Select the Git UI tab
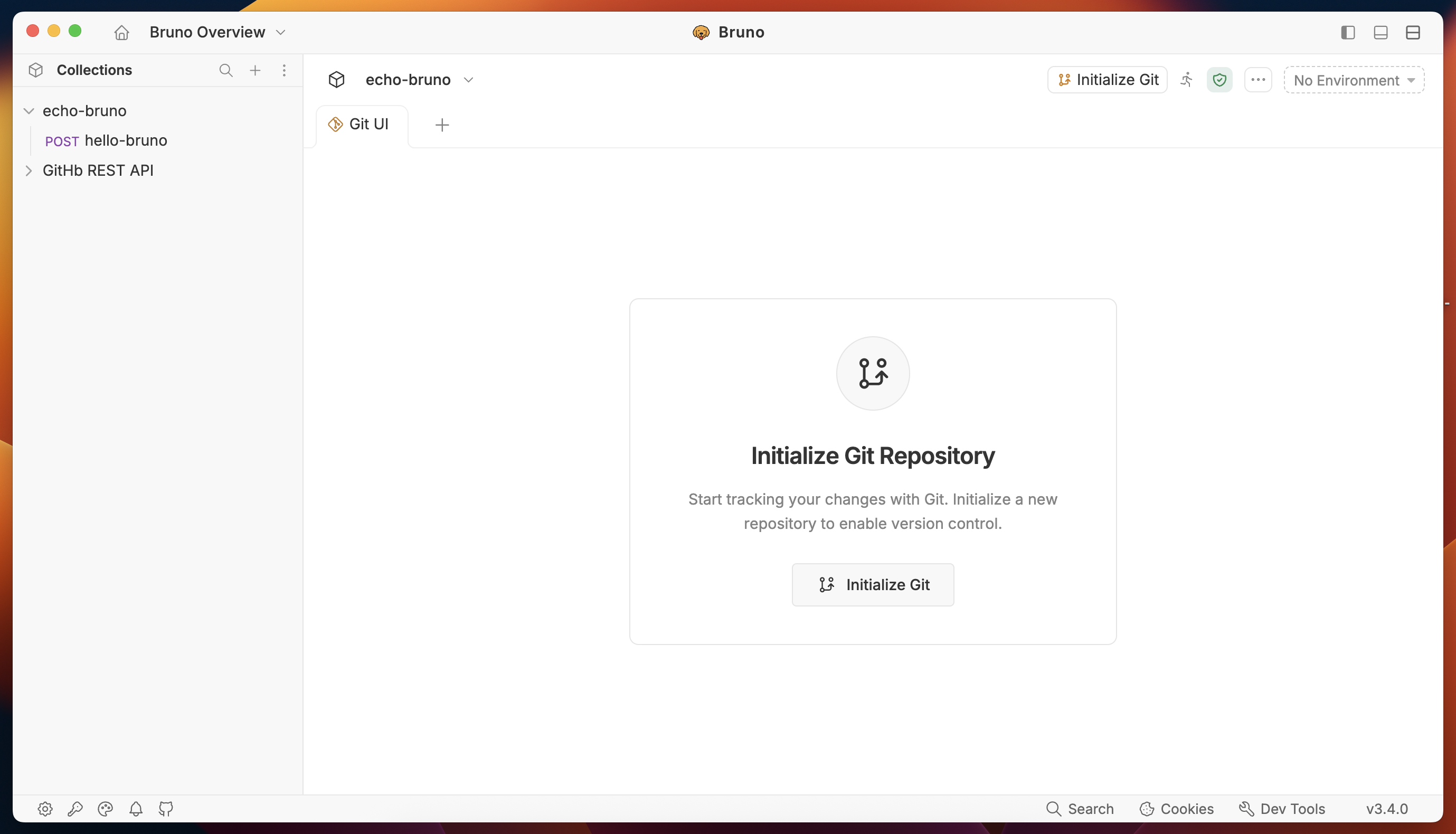This screenshot has height=834, width=1456. click(362, 124)
